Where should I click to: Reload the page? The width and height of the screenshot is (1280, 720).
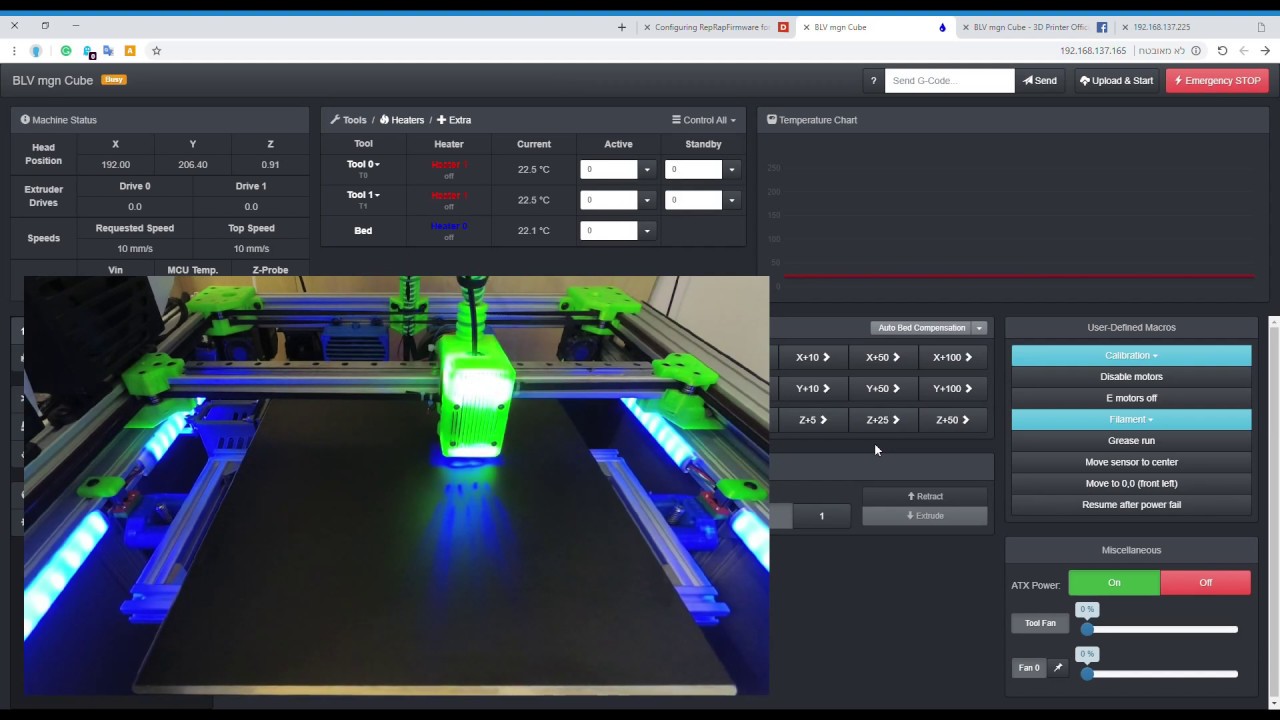click(x=1222, y=50)
